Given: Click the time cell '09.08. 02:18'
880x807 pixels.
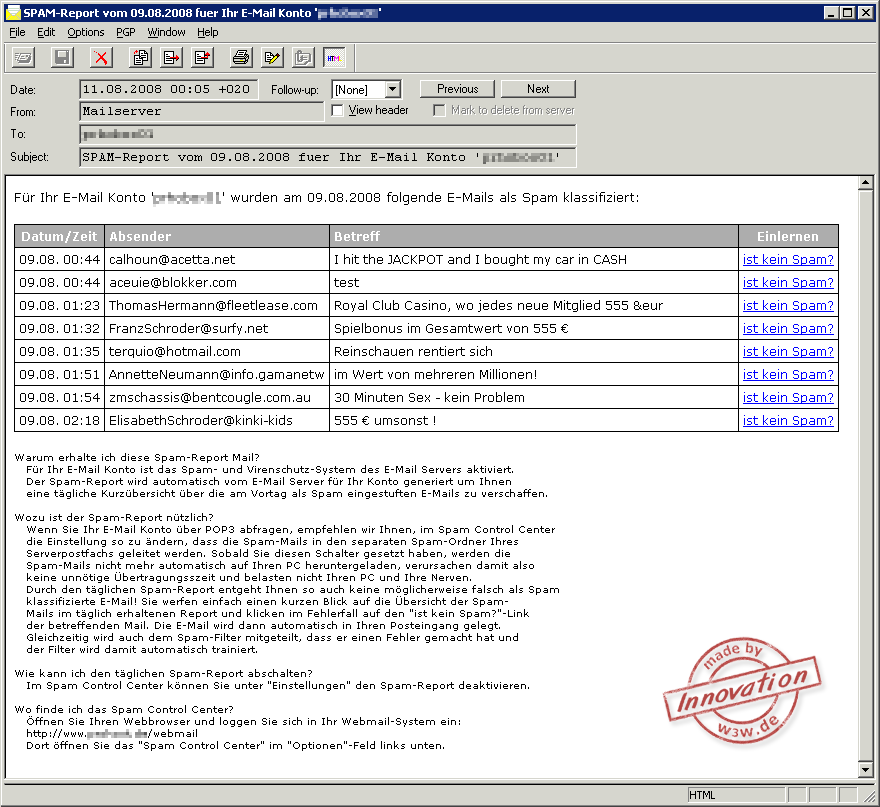Looking at the screenshot, I should click(x=59, y=420).
